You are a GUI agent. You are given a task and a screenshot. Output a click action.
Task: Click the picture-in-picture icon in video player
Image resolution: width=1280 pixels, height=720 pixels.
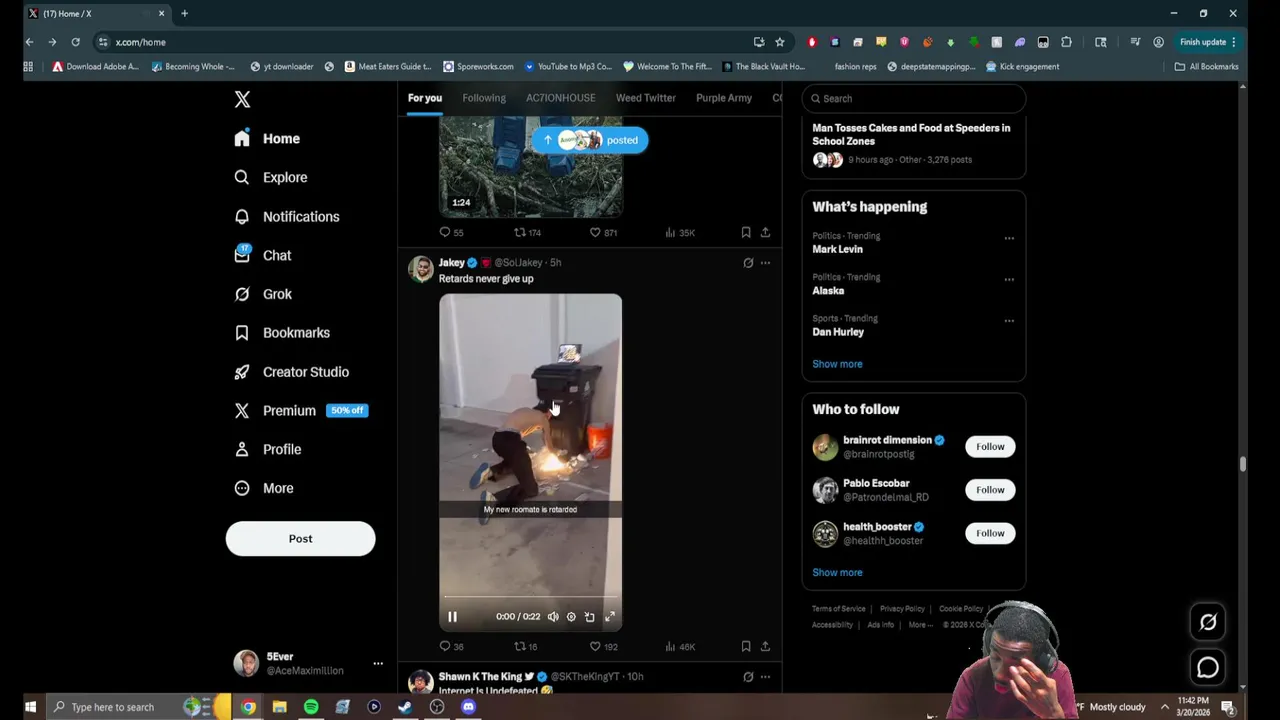pyautogui.click(x=590, y=617)
